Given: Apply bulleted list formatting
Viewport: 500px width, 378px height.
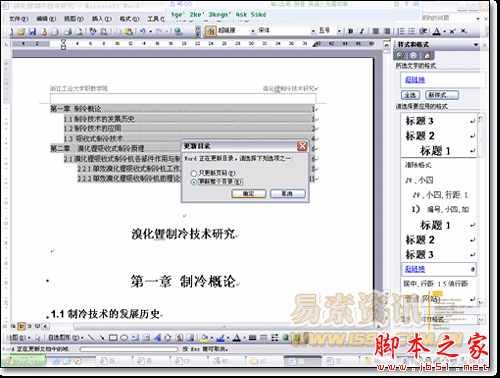Looking at the screenshot, I should [412, 31].
